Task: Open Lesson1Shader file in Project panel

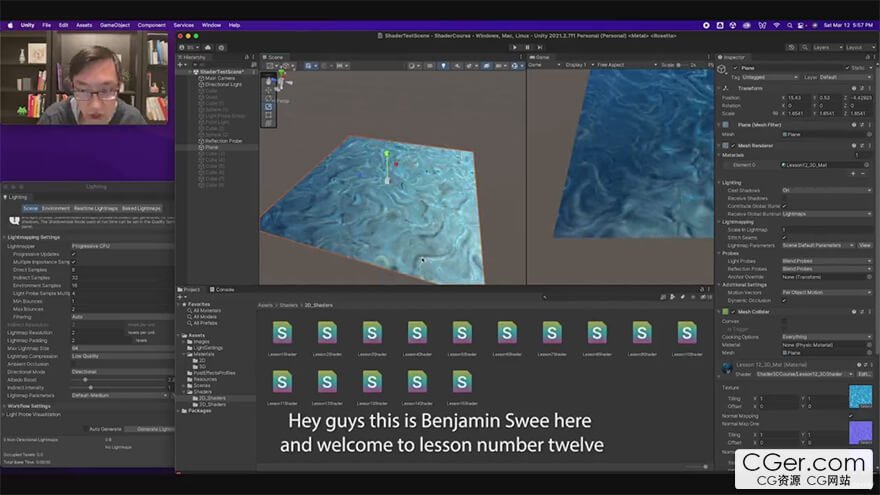Action: [282, 333]
